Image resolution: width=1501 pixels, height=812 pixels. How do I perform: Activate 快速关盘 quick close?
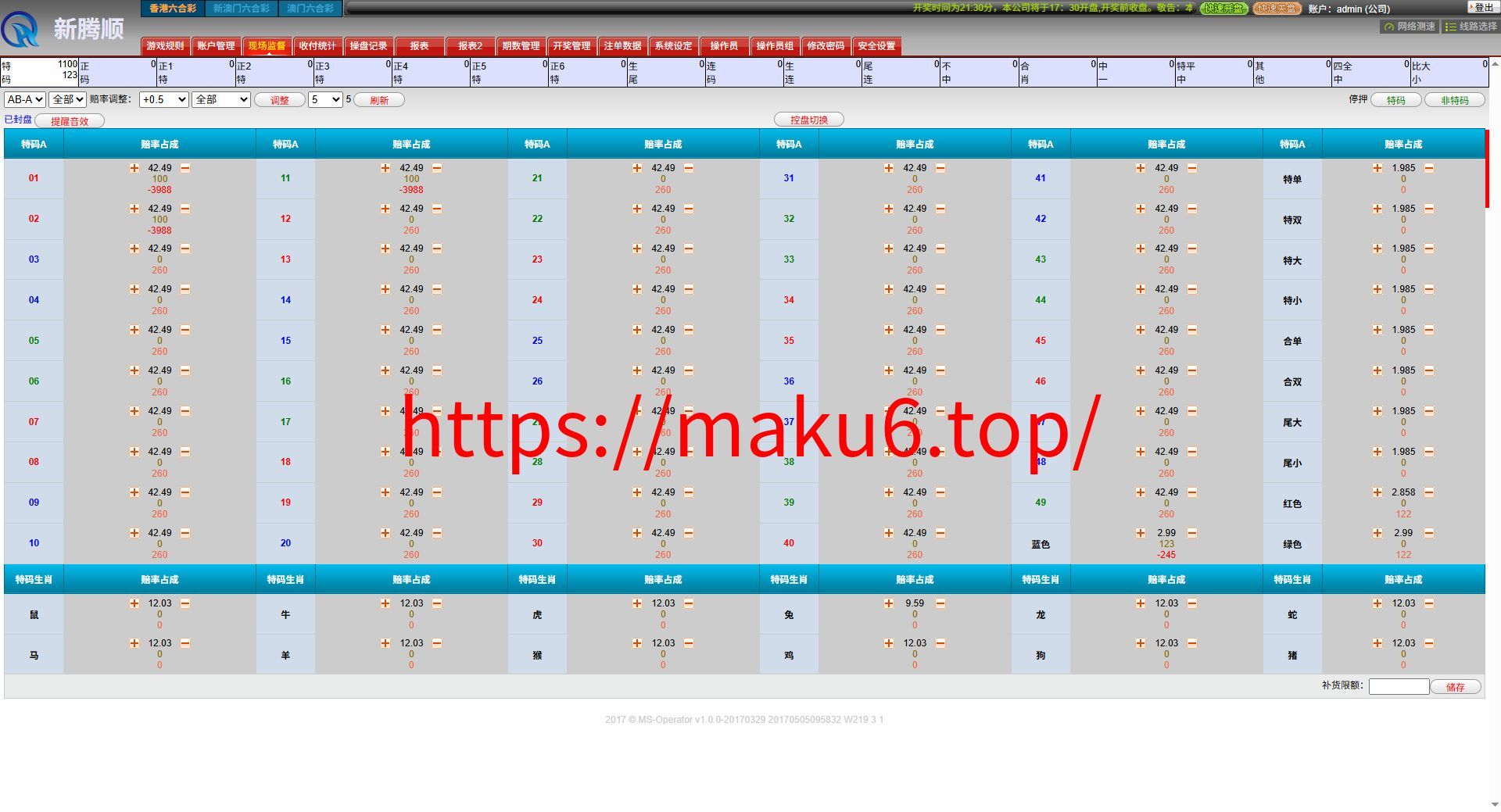(1277, 9)
